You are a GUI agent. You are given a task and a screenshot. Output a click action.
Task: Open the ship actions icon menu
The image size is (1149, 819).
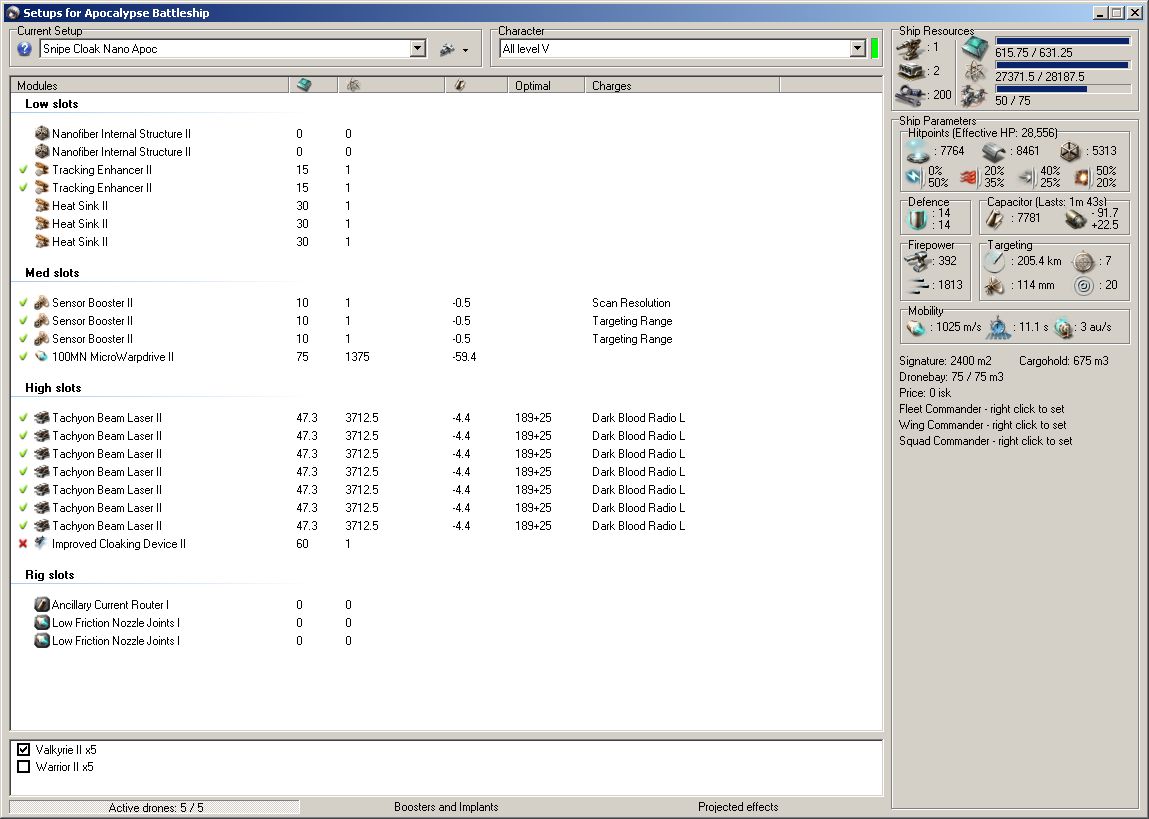454,49
